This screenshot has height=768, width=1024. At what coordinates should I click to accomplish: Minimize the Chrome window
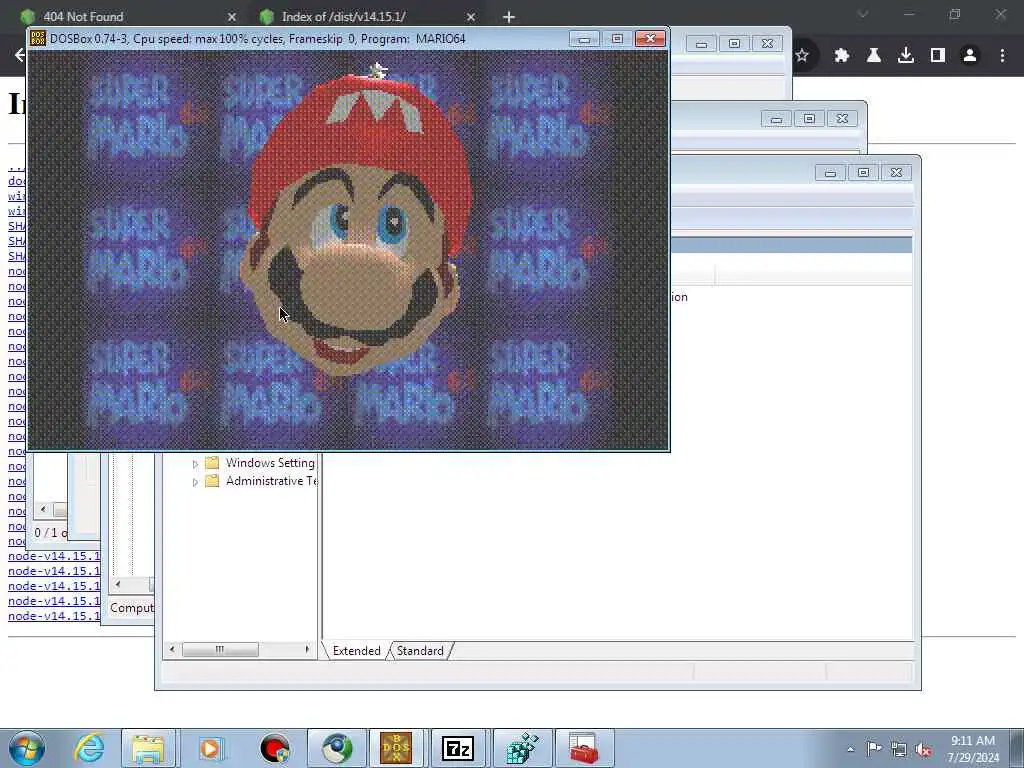[909, 14]
